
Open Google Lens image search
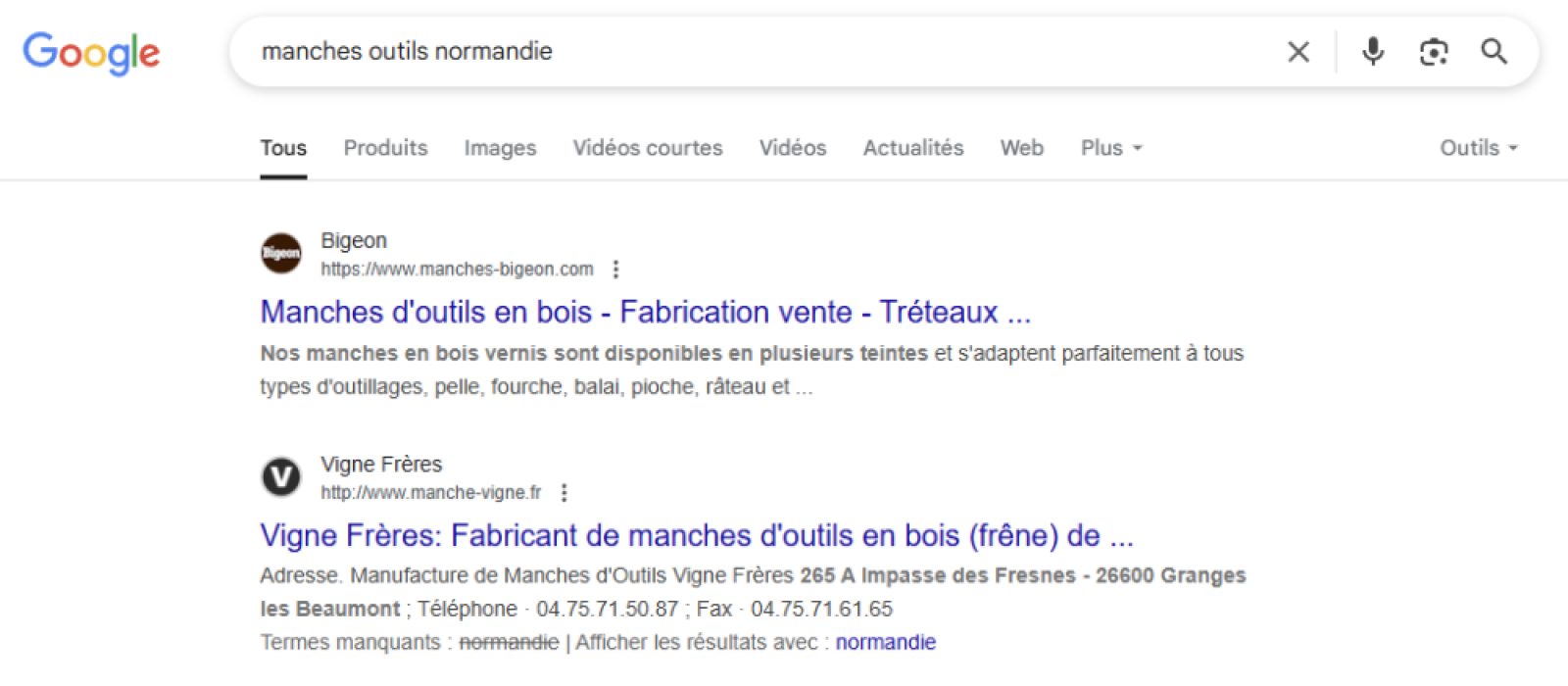point(1434,52)
